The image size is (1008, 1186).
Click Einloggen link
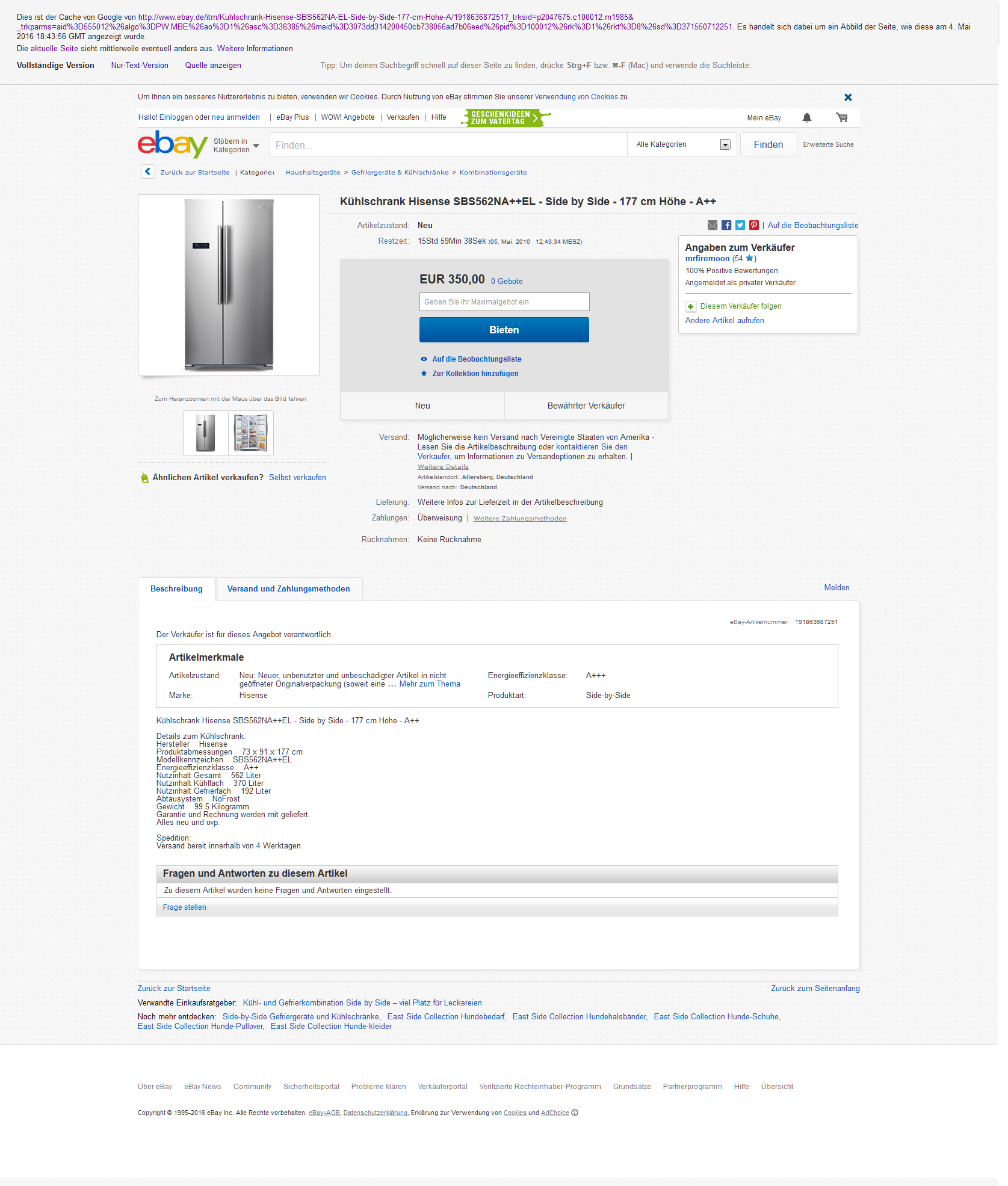176,118
